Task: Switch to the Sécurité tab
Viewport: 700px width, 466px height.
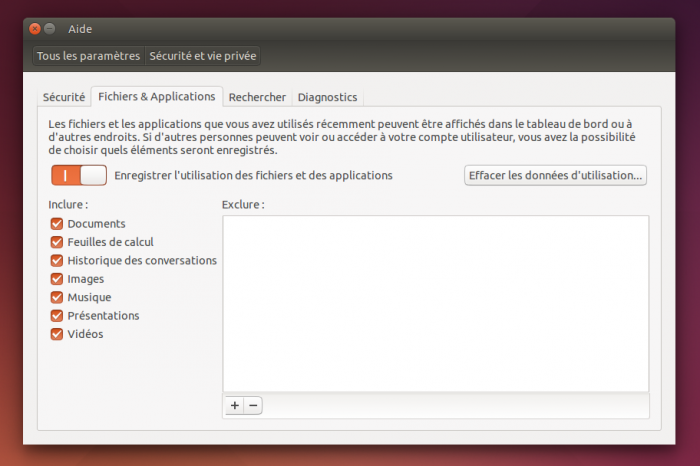Action: point(63,98)
